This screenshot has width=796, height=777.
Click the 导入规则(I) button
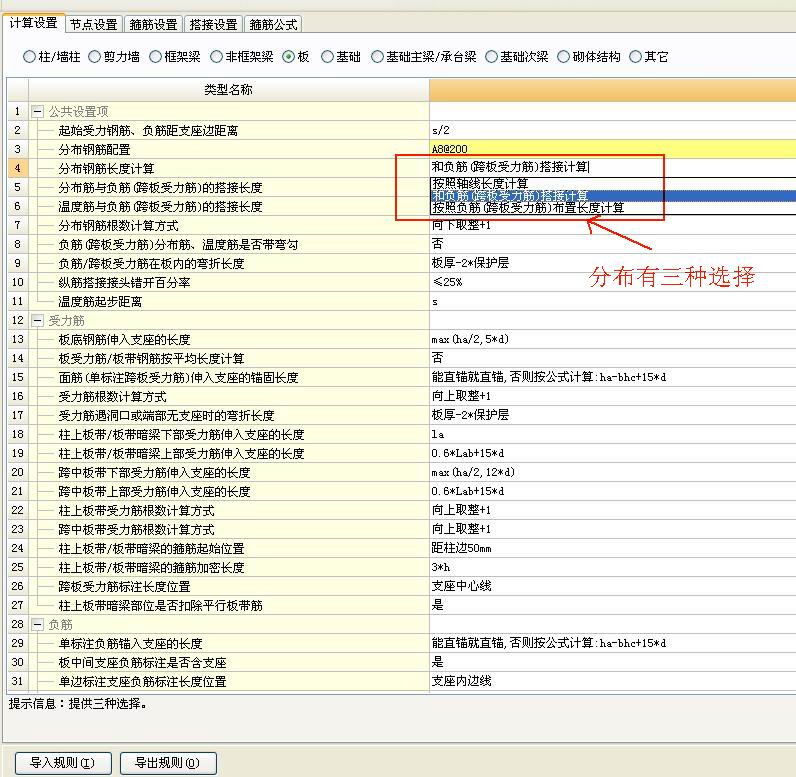coord(63,763)
